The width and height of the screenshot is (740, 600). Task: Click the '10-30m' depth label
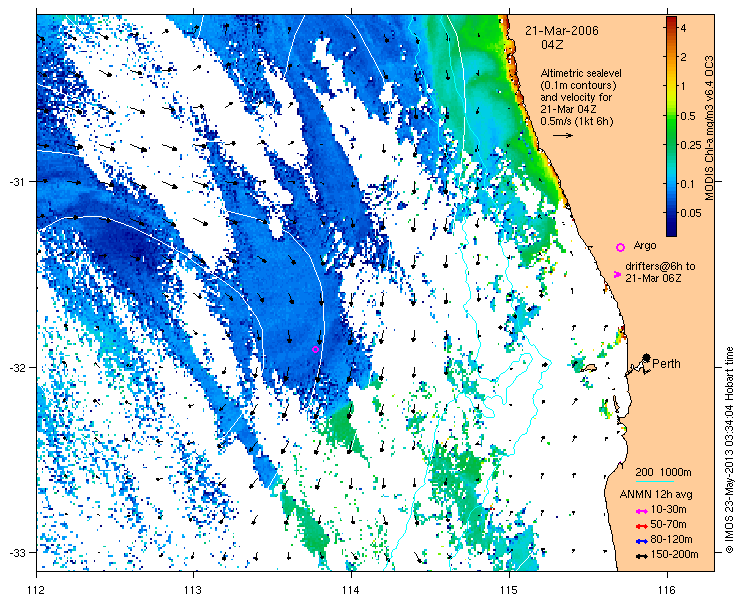coord(668,509)
